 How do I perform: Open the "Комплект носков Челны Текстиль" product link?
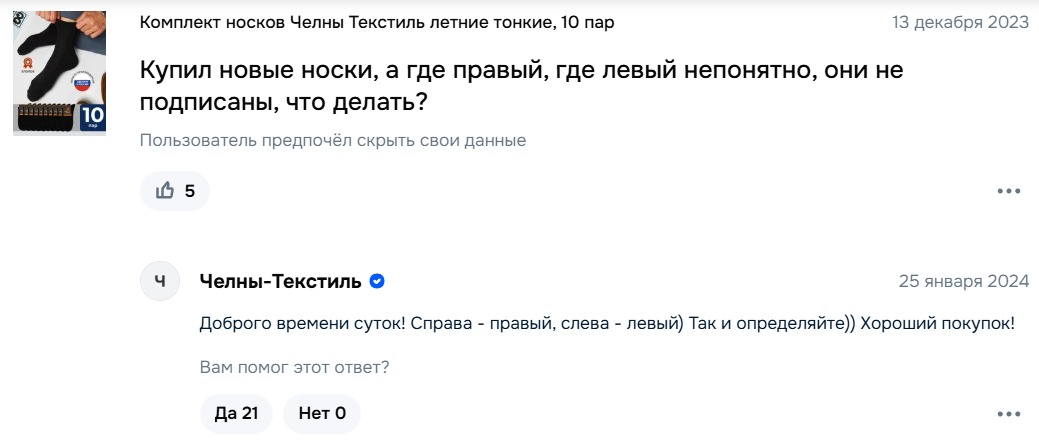[x=377, y=22]
